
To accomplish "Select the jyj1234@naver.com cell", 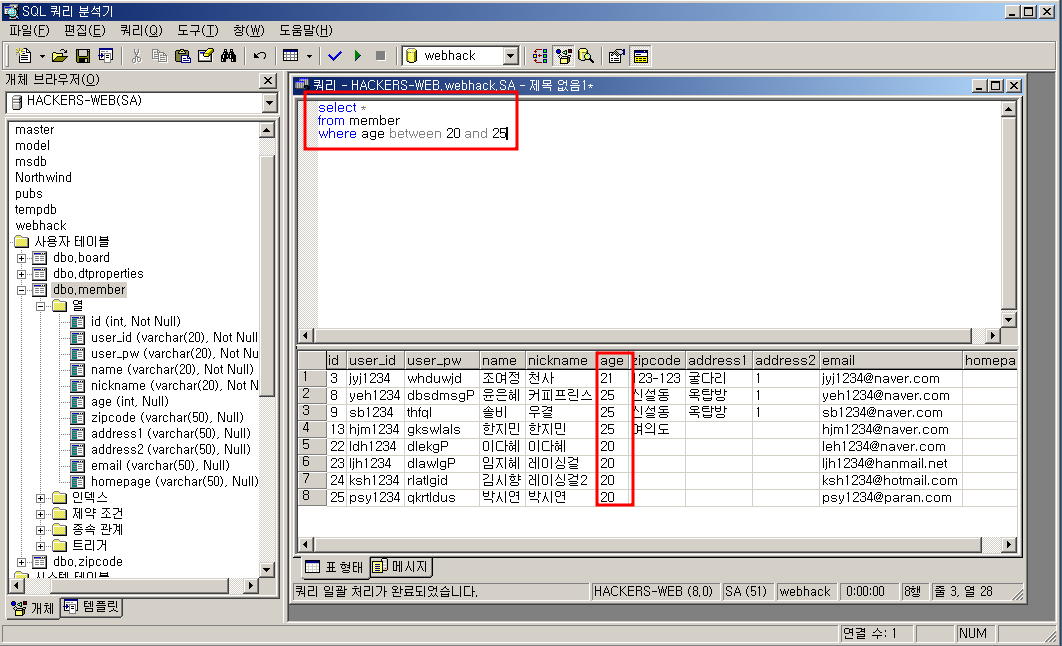I will tap(891, 379).
